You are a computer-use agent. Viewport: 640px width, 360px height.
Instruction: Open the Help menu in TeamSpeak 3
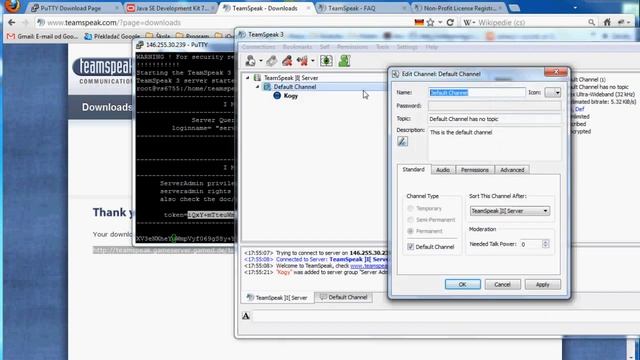tap(432, 47)
